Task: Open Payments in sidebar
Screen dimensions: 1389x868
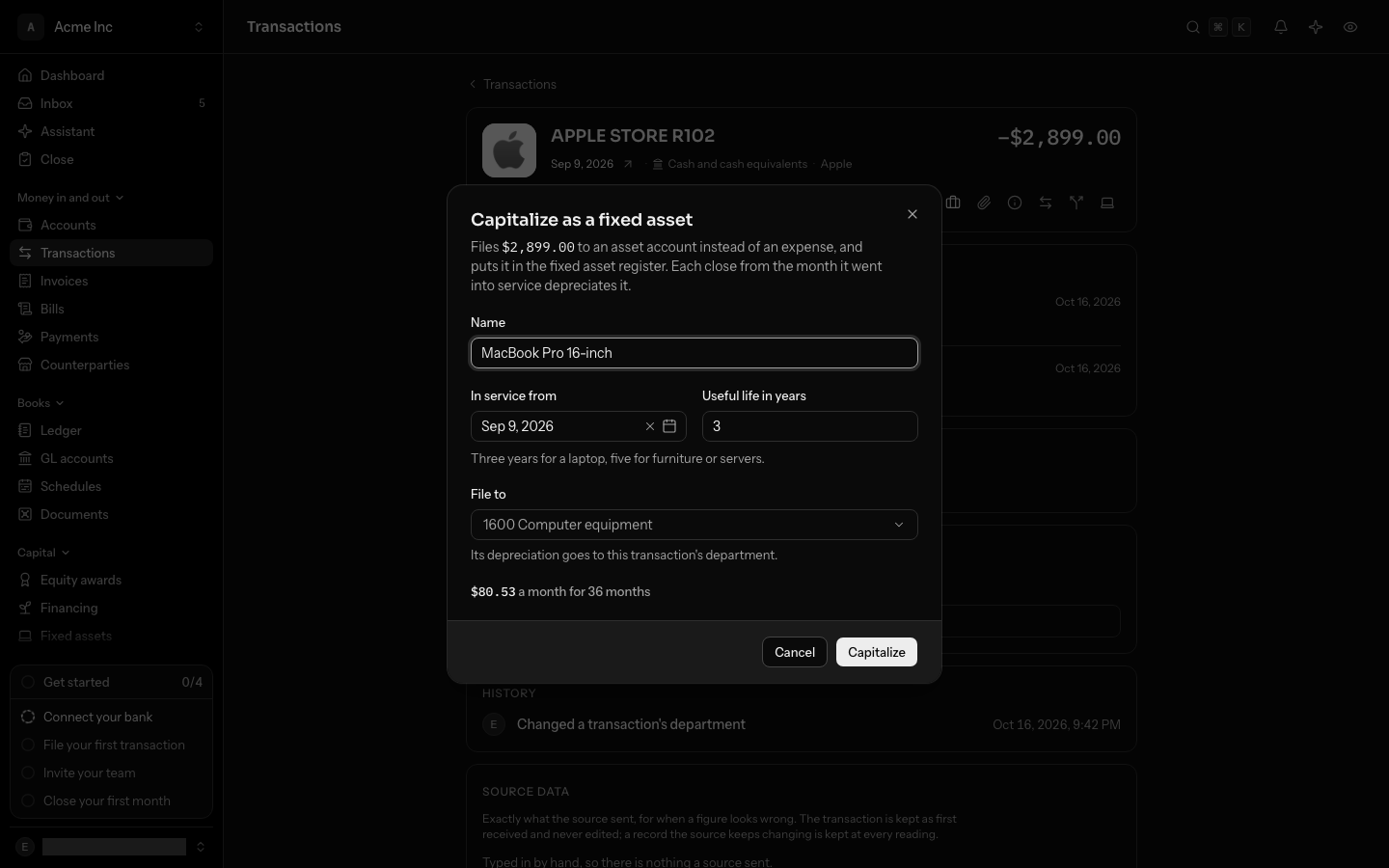Action: [x=111, y=337]
